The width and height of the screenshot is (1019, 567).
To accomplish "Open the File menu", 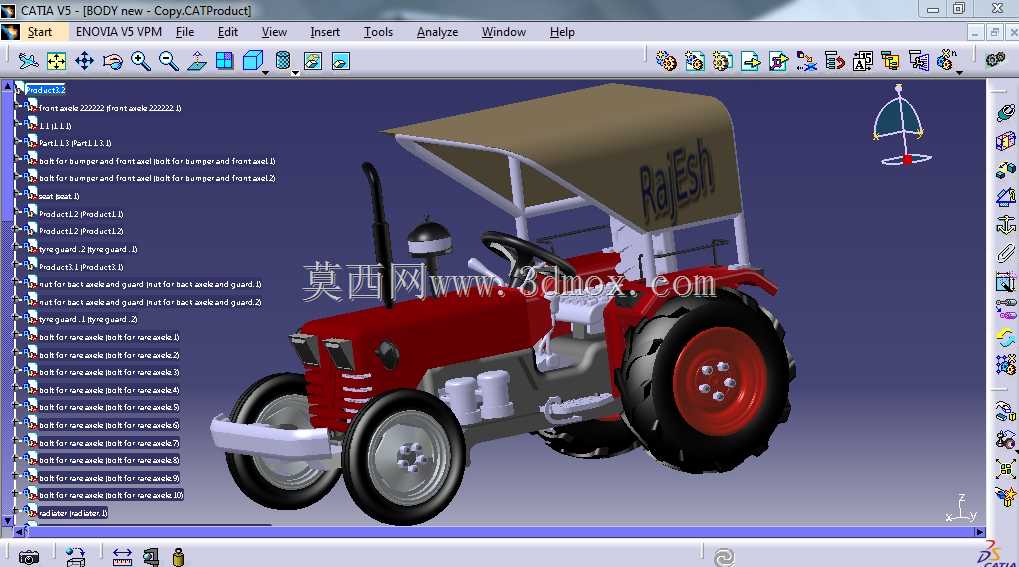I will [185, 32].
